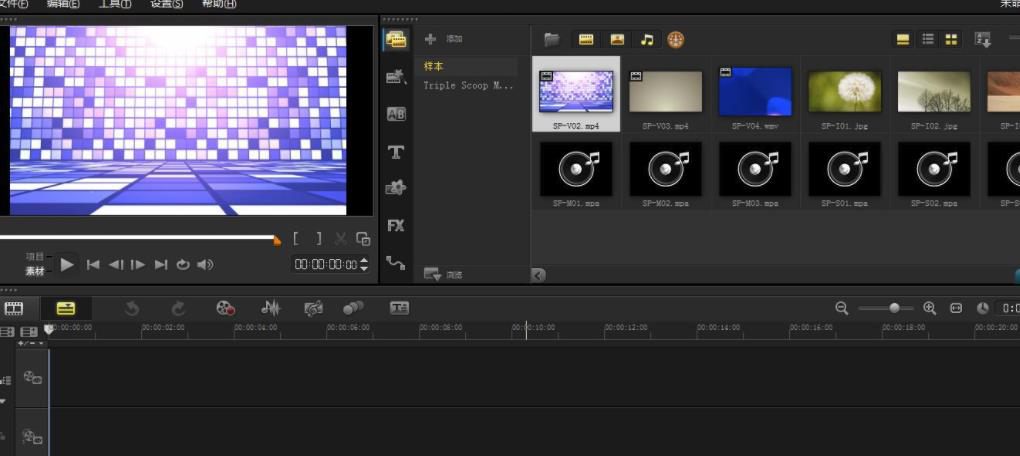Viewport: 1020px width, 456px height.
Task: Open the FX filter library
Action: pyautogui.click(x=396, y=226)
